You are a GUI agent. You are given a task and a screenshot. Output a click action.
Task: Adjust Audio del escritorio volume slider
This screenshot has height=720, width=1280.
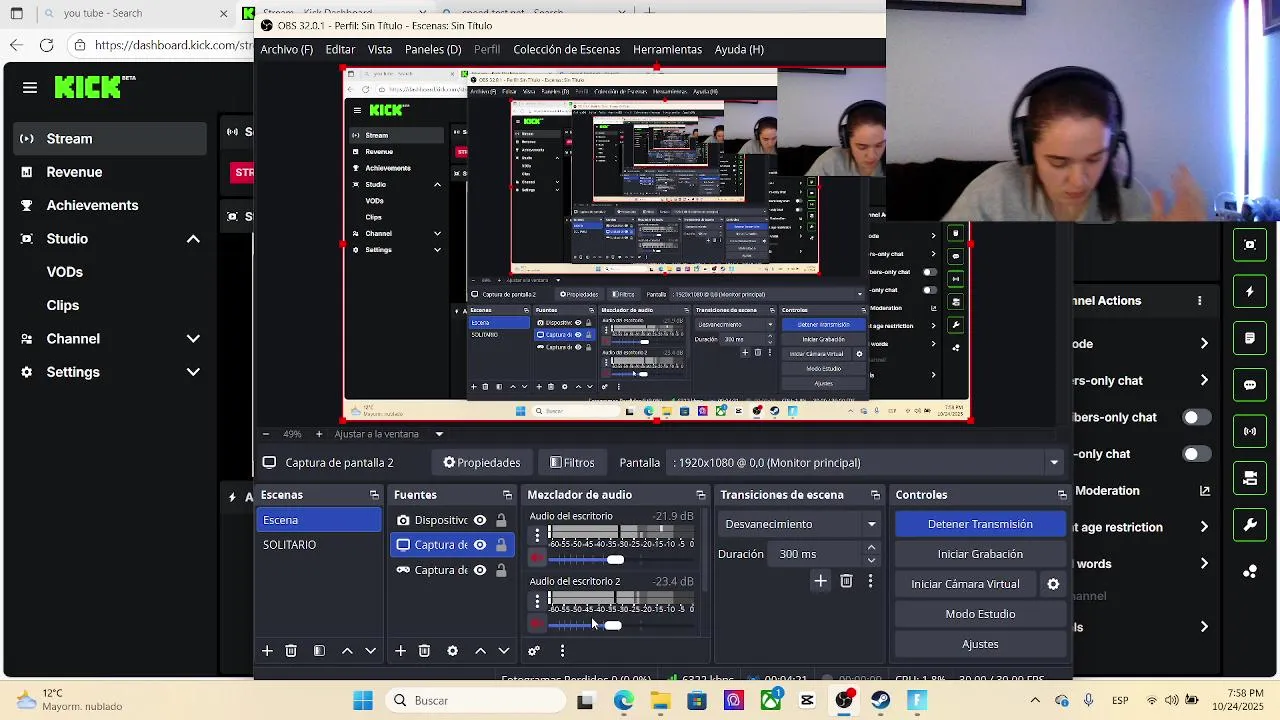(615, 559)
